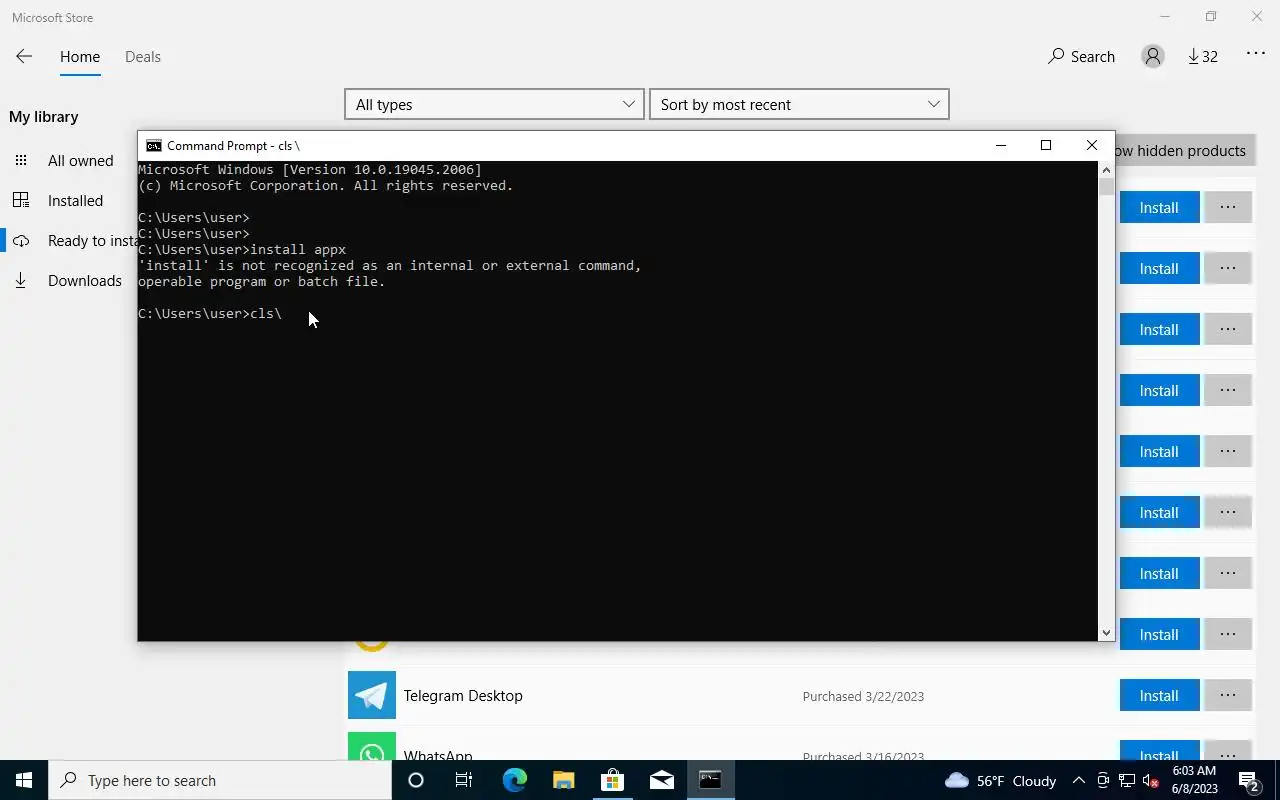Restore down the Microsoft Store window
Viewport: 1280px width, 800px height.
pyautogui.click(x=1211, y=17)
